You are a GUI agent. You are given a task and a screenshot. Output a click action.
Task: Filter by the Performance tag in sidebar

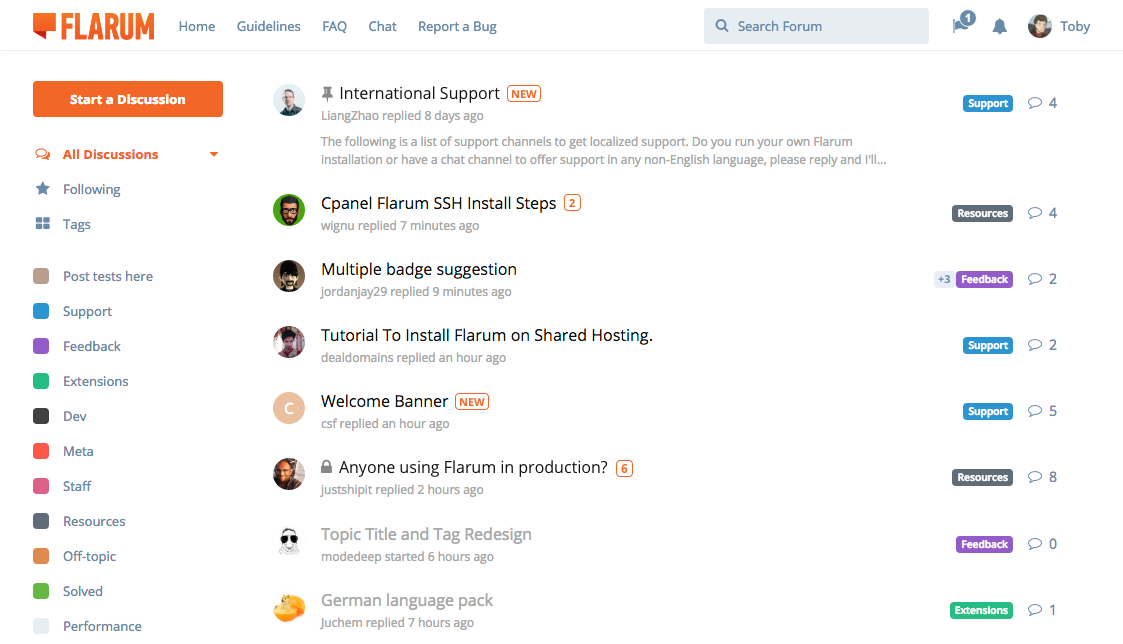point(102,627)
